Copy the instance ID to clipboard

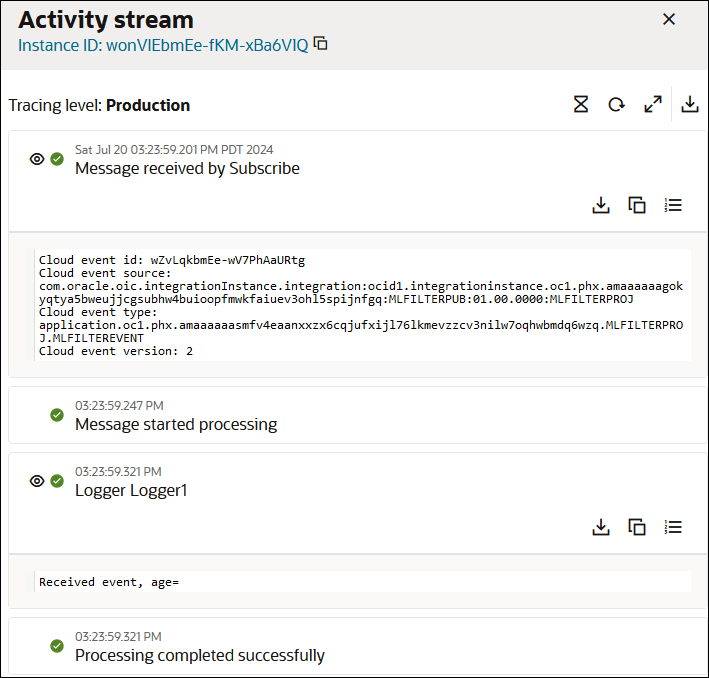click(x=321, y=44)
